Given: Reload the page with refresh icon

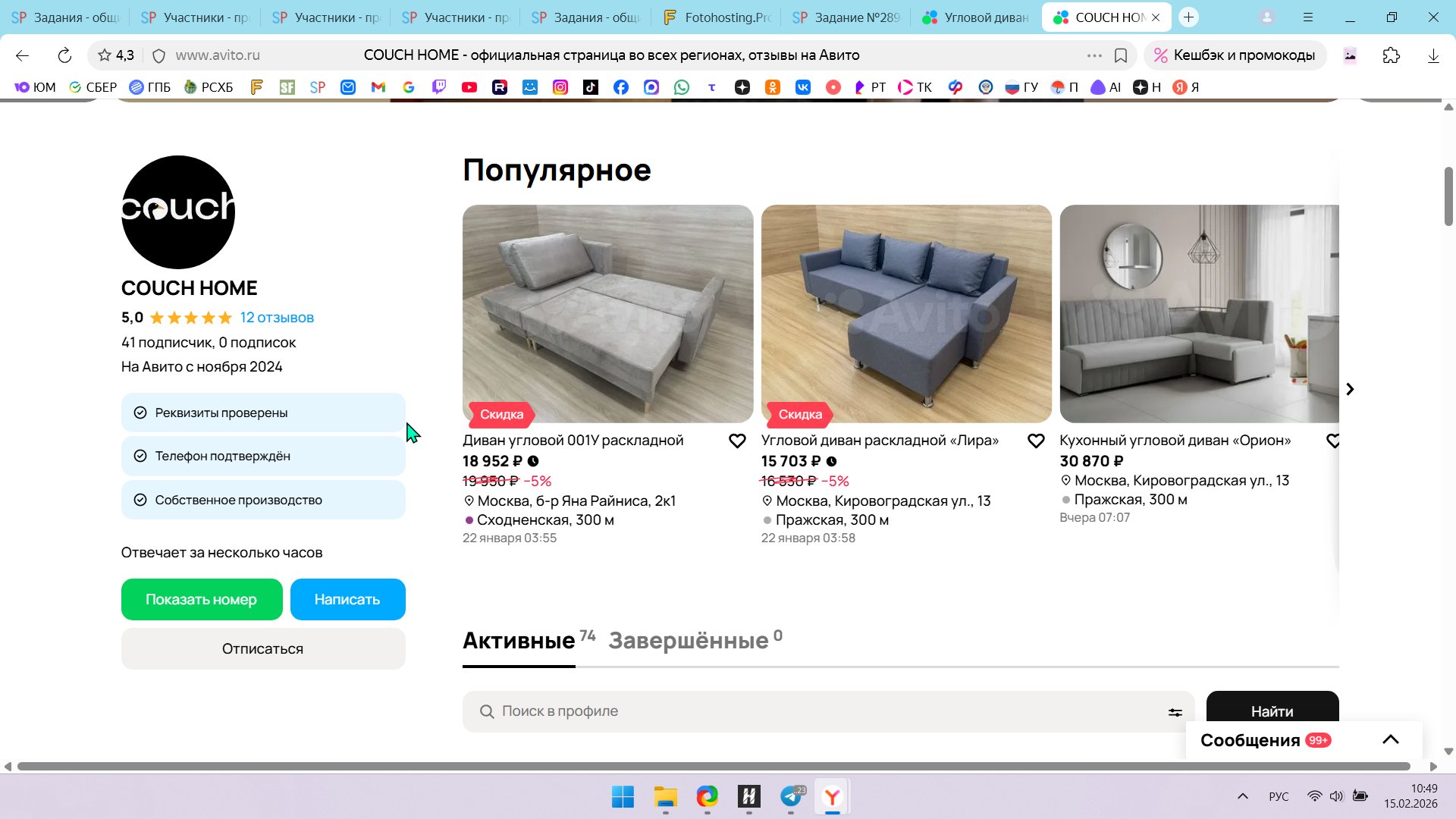Looking at the screenshot, I should 64,55.
